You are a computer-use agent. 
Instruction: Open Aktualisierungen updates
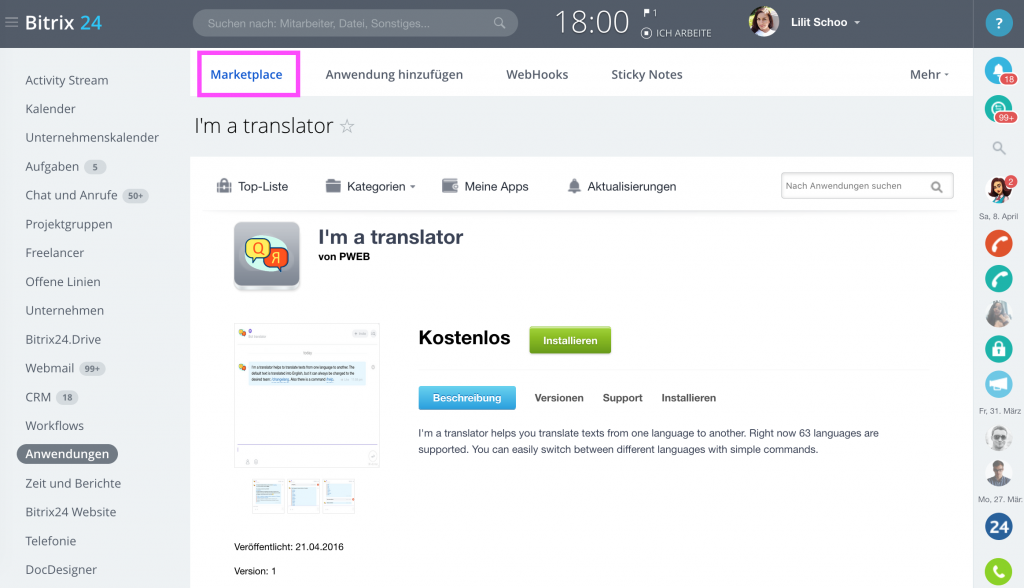(x=622, y=186)
